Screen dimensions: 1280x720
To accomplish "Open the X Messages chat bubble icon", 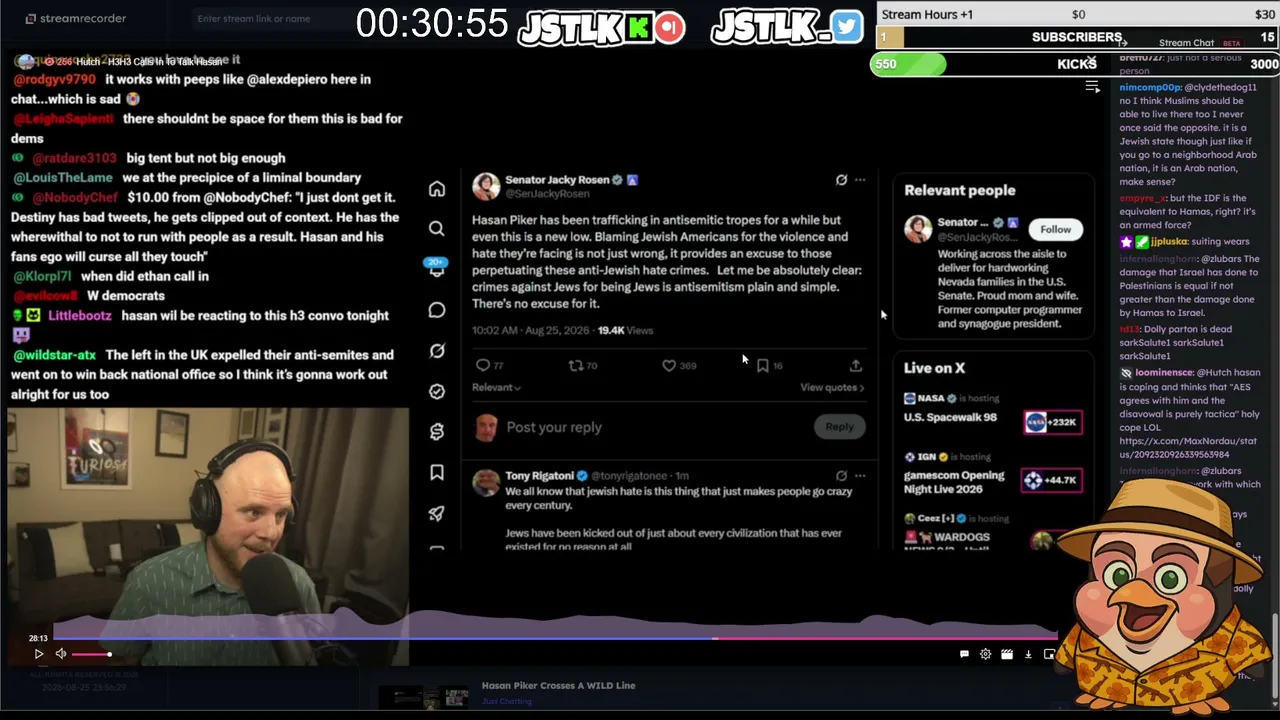I will tap(437, 310).
